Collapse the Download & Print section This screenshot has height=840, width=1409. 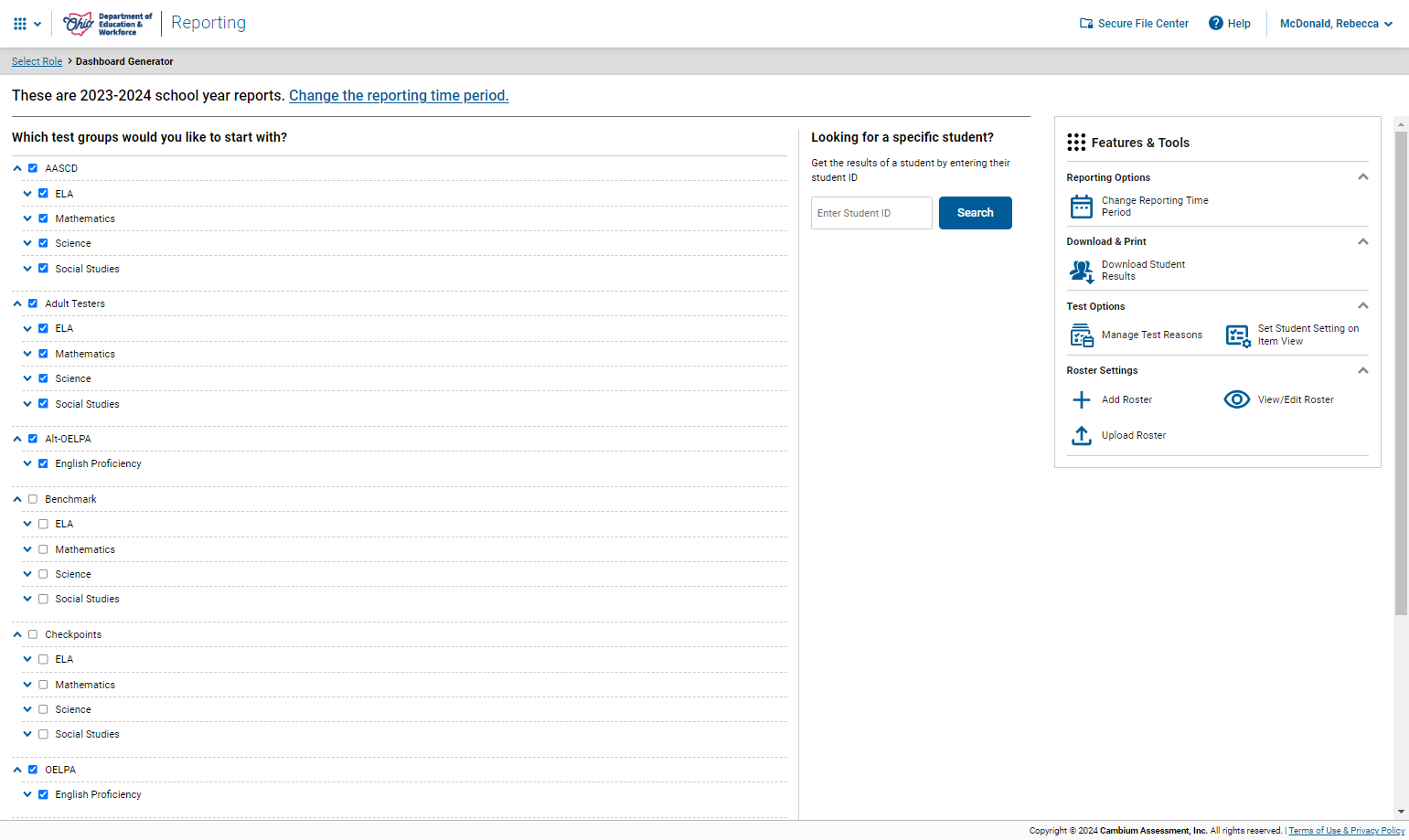tap(1362, 241)
